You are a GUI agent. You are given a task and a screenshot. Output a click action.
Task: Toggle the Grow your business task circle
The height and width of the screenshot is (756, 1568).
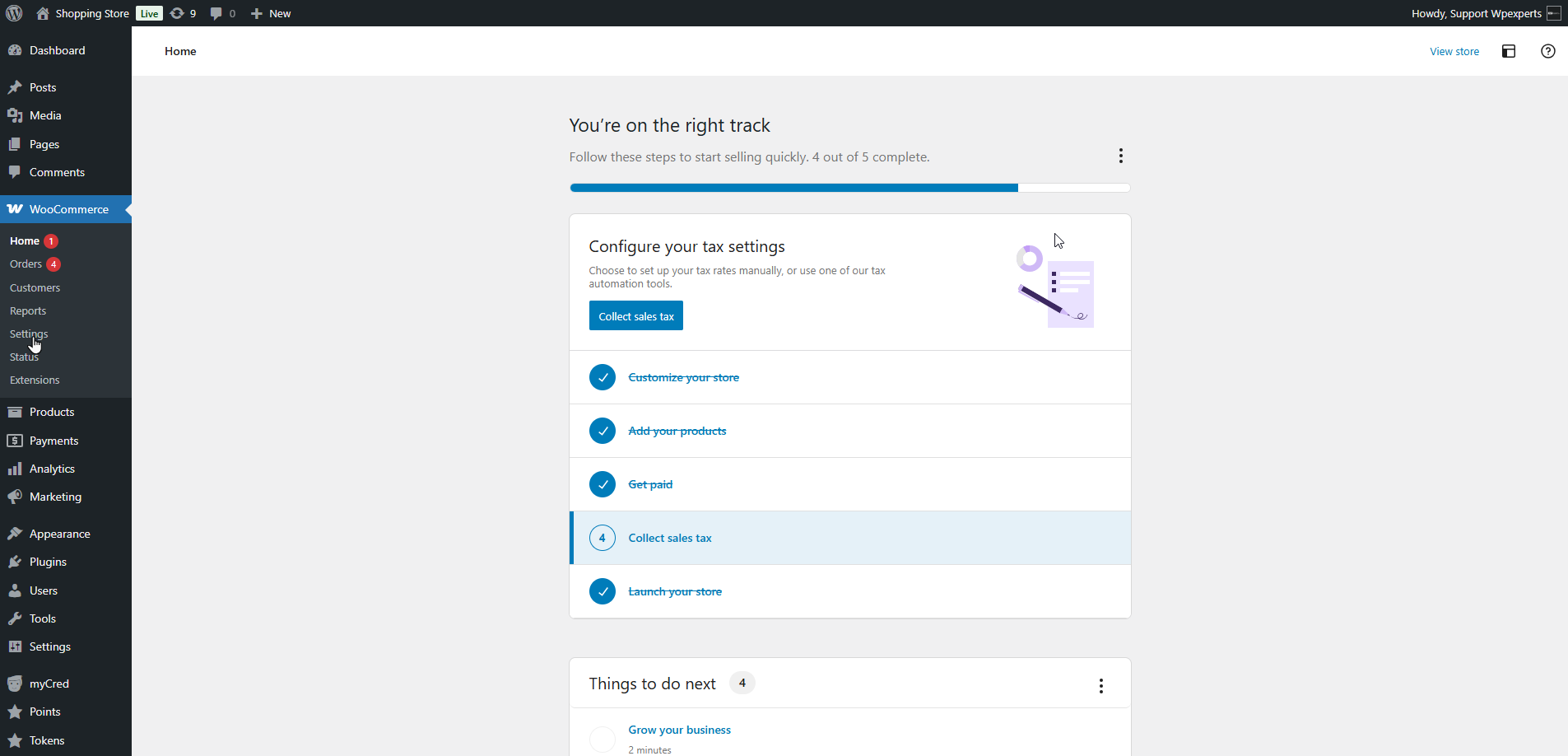603,739
